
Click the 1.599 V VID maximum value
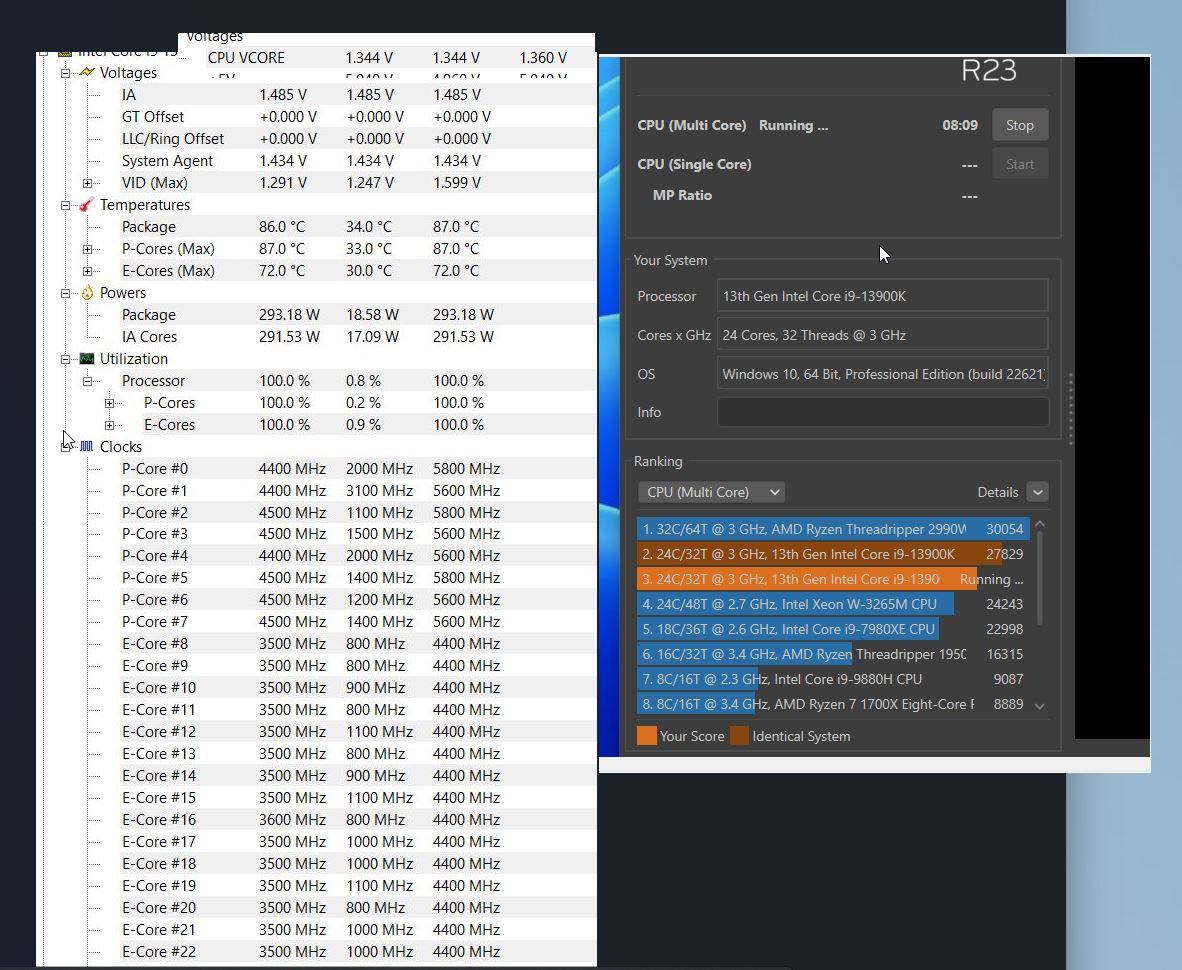457,182
